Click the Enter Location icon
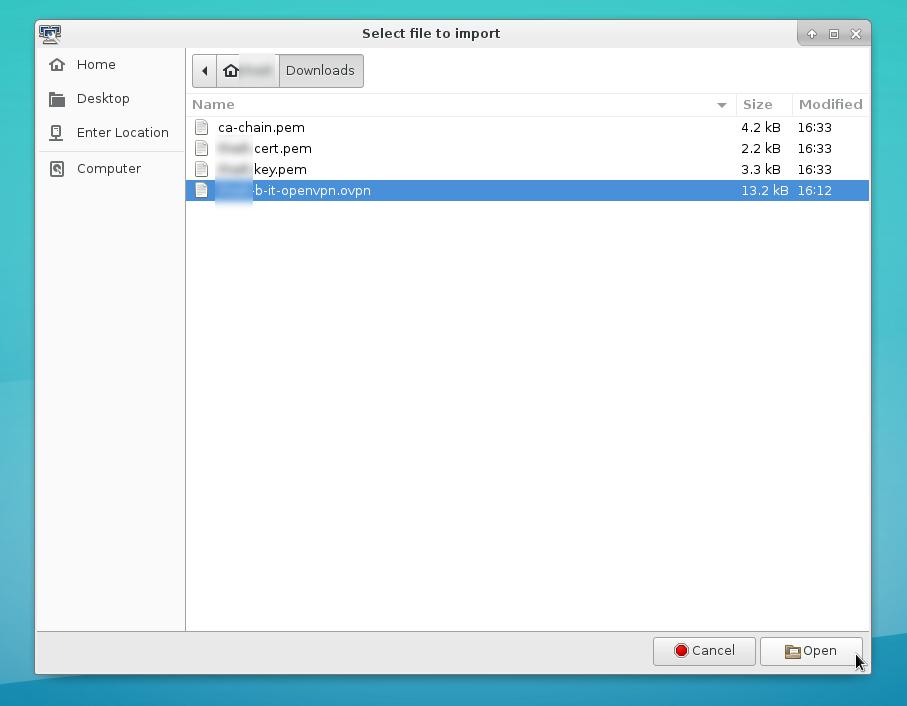Screen dimensions: 907x706 tap(57, 133)
